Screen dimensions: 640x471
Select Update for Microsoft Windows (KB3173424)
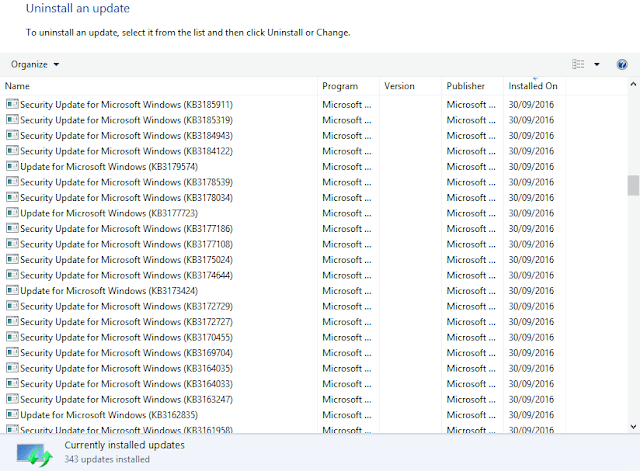(109, 291)
